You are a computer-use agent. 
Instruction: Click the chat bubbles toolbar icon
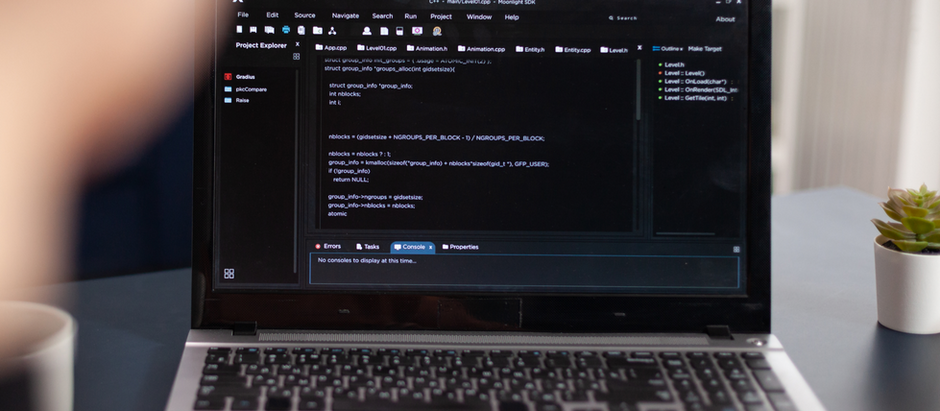(269, 29)
